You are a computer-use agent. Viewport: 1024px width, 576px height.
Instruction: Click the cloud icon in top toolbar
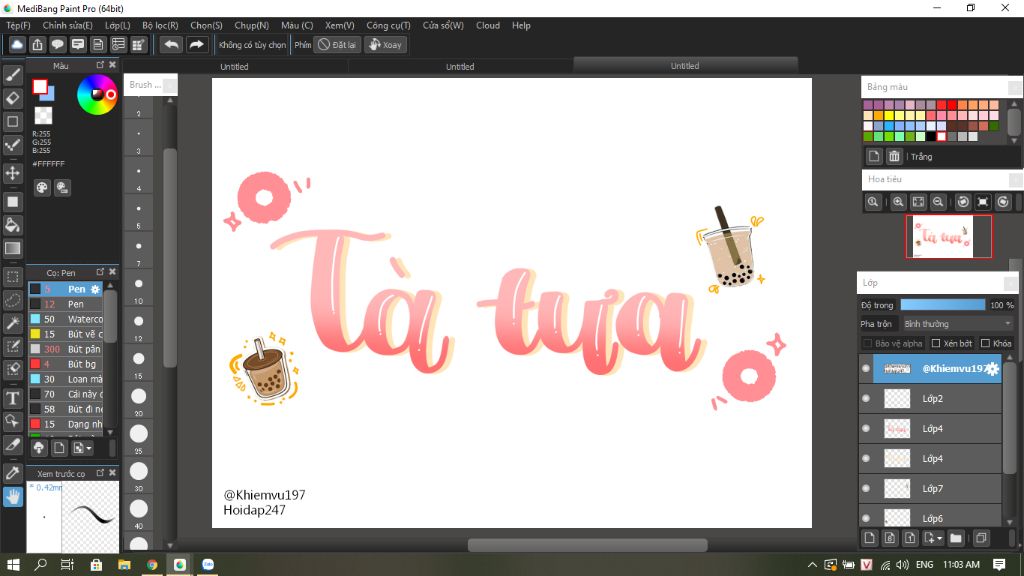(17, 44)
